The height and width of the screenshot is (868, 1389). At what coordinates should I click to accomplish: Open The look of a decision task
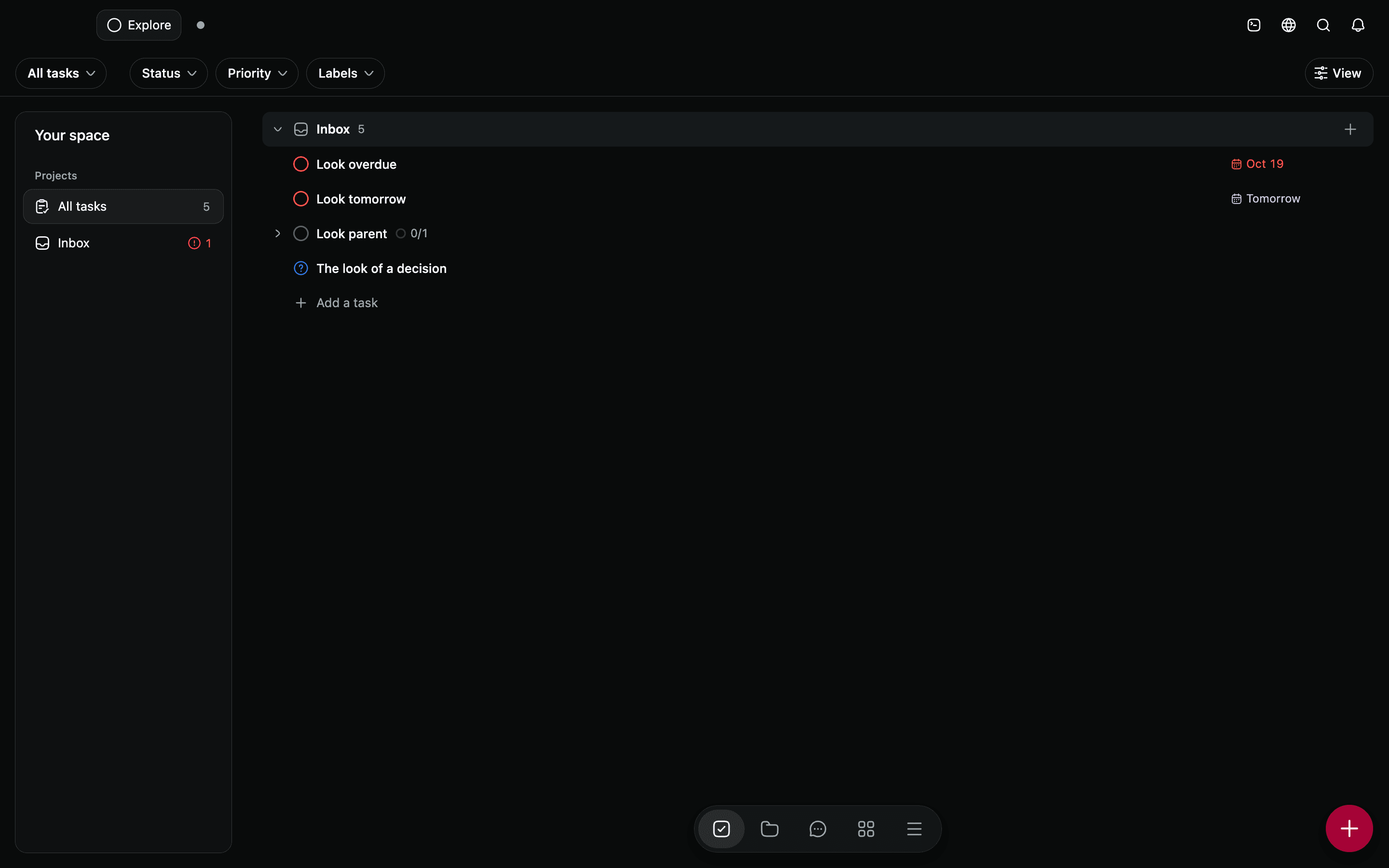[x=381, y=269]
